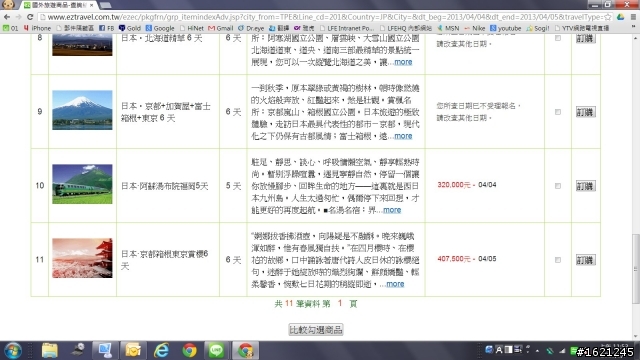
Task: Launch Internet Explorer from the taskbar
Action: (162, 351)
